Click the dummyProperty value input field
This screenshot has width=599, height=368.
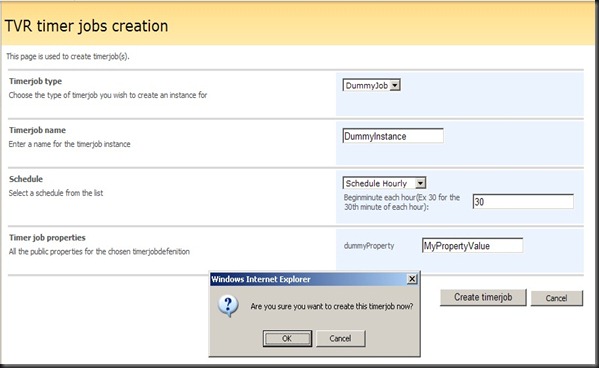point(472,246)
